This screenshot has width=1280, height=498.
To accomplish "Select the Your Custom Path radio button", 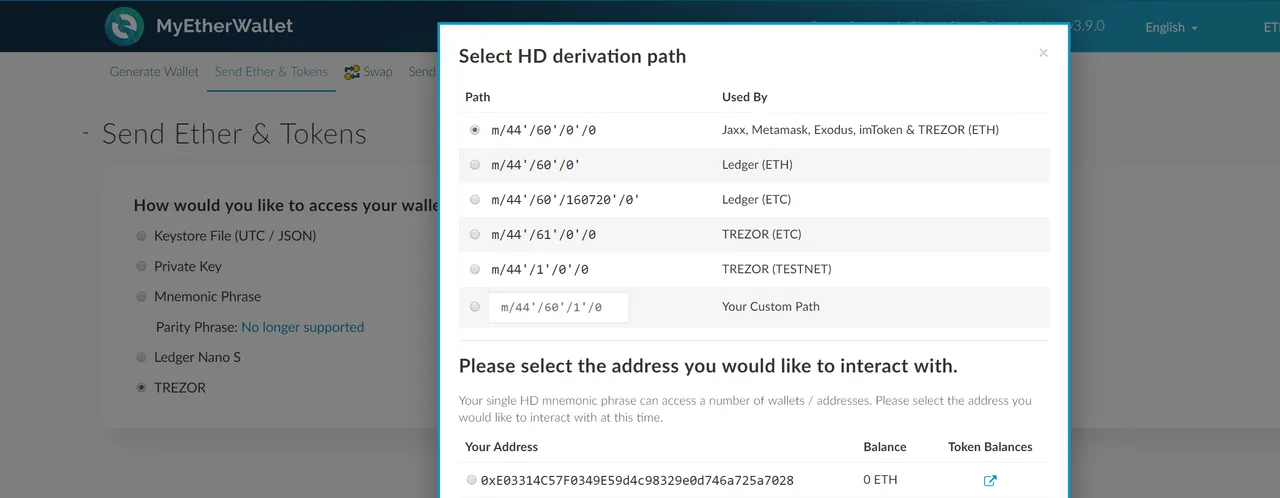I will (x=474, y=307).
